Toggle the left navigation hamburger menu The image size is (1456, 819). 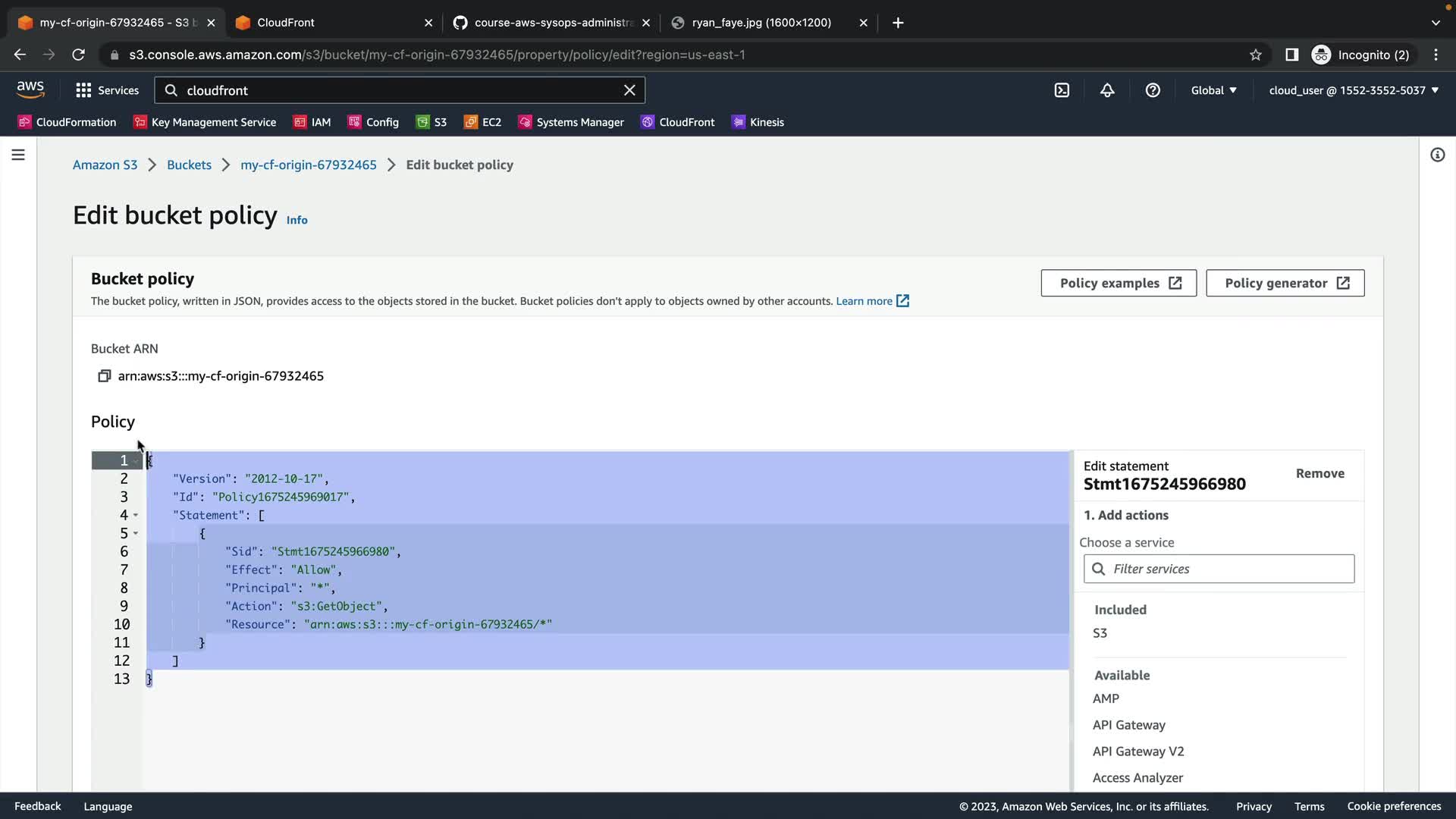[x=18, y=155]
